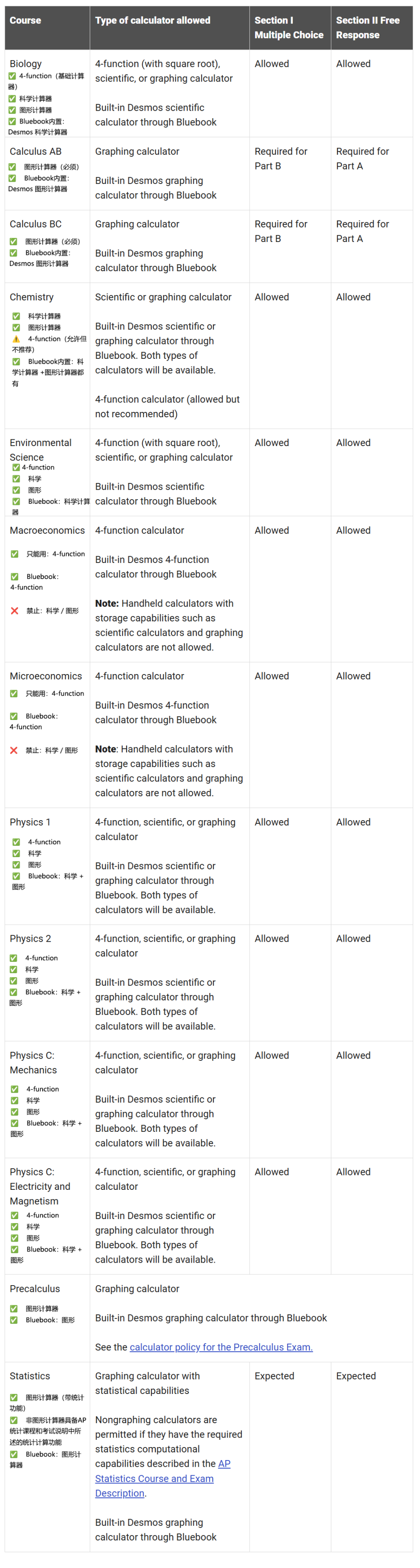The width and height of the screenshot is (420, 1568).
Task: Click the check mark beside Chemistry's 科学计算器
Action: (x=16, y=316)
